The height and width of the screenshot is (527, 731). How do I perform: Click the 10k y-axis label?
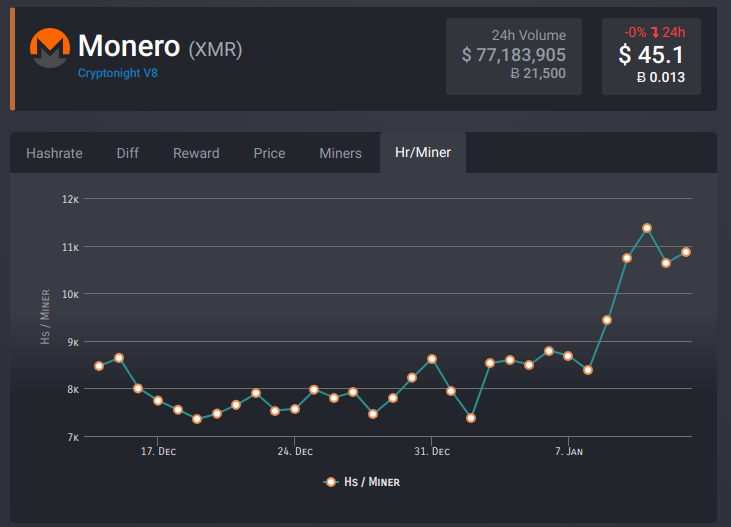tap(70, 294)
